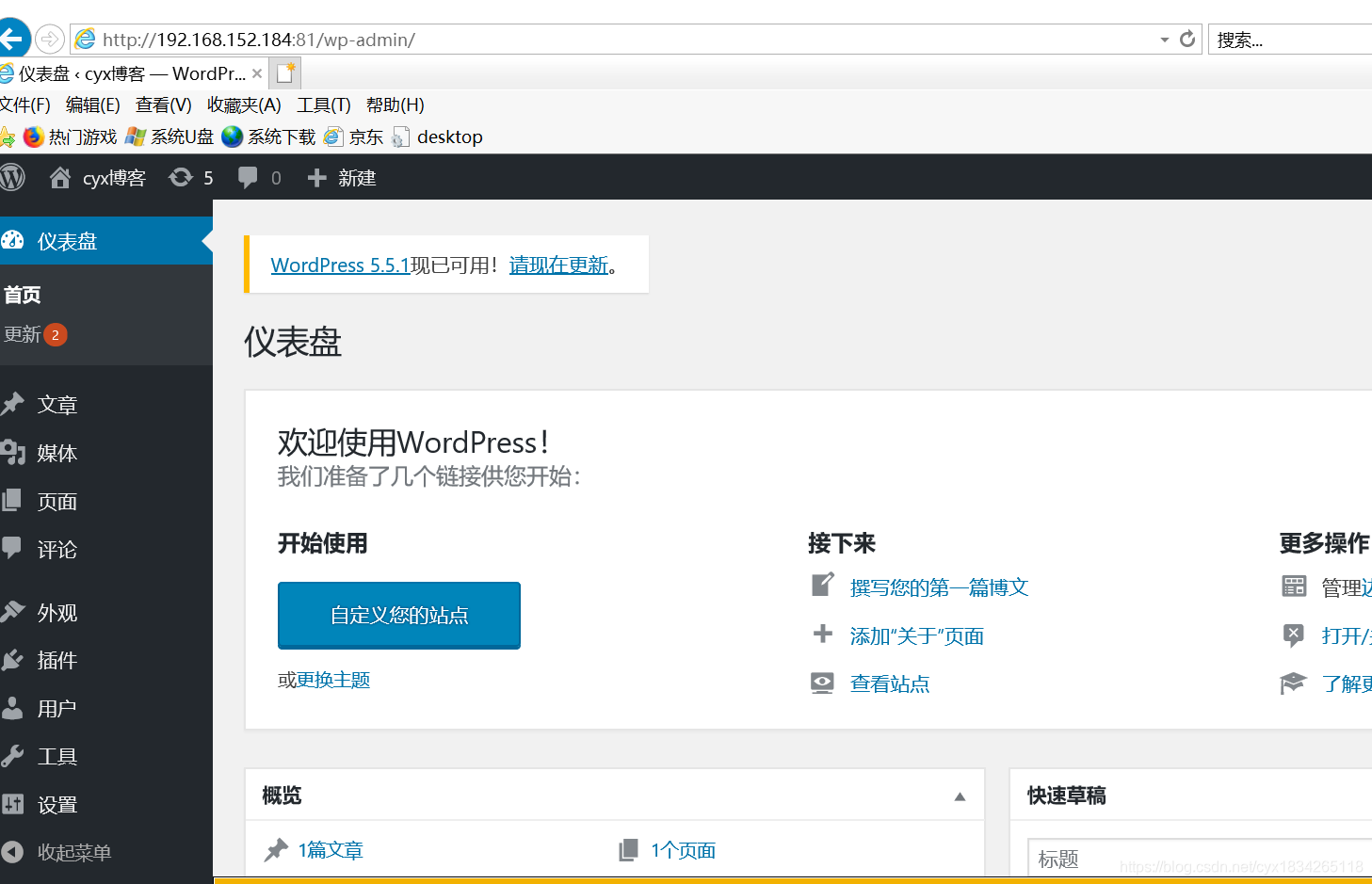Open a new browser tab
The image size is (1372, 884).
286,72
